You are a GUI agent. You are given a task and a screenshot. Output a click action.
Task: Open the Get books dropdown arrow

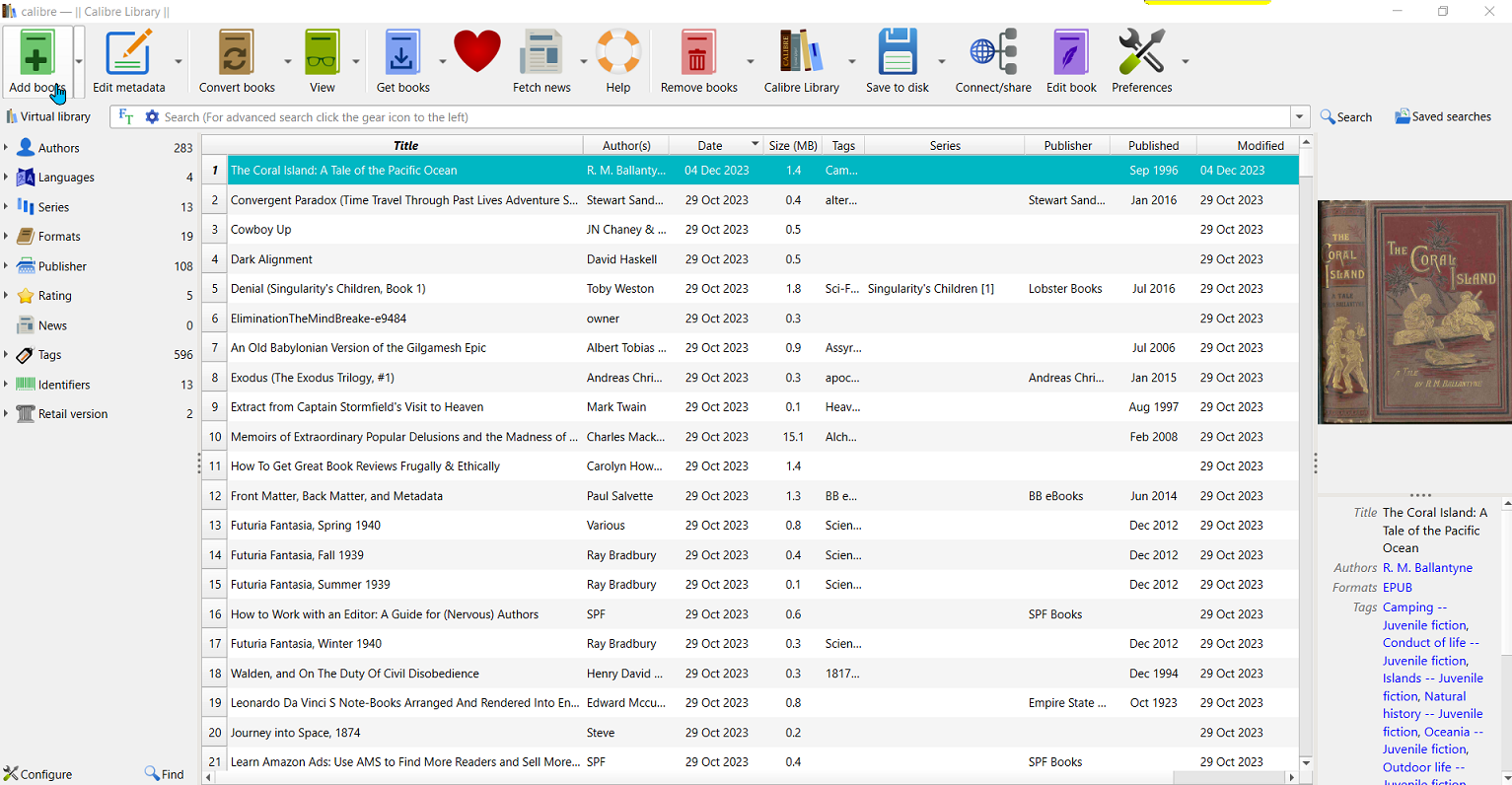pyautogui.click(x=443, y=61)
